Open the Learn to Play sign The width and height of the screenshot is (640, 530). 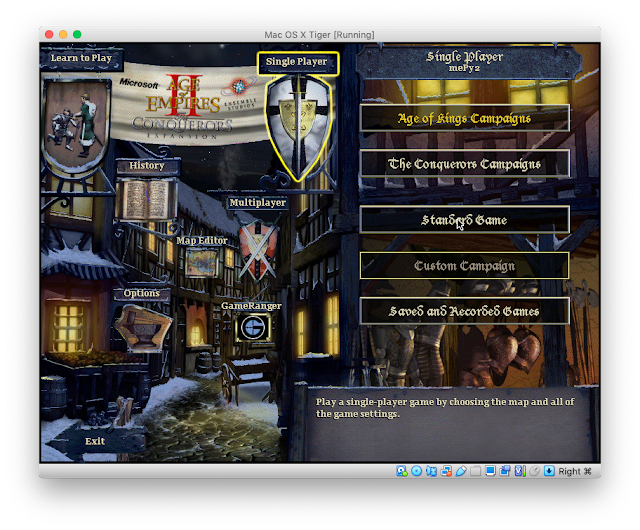point(81,58)
